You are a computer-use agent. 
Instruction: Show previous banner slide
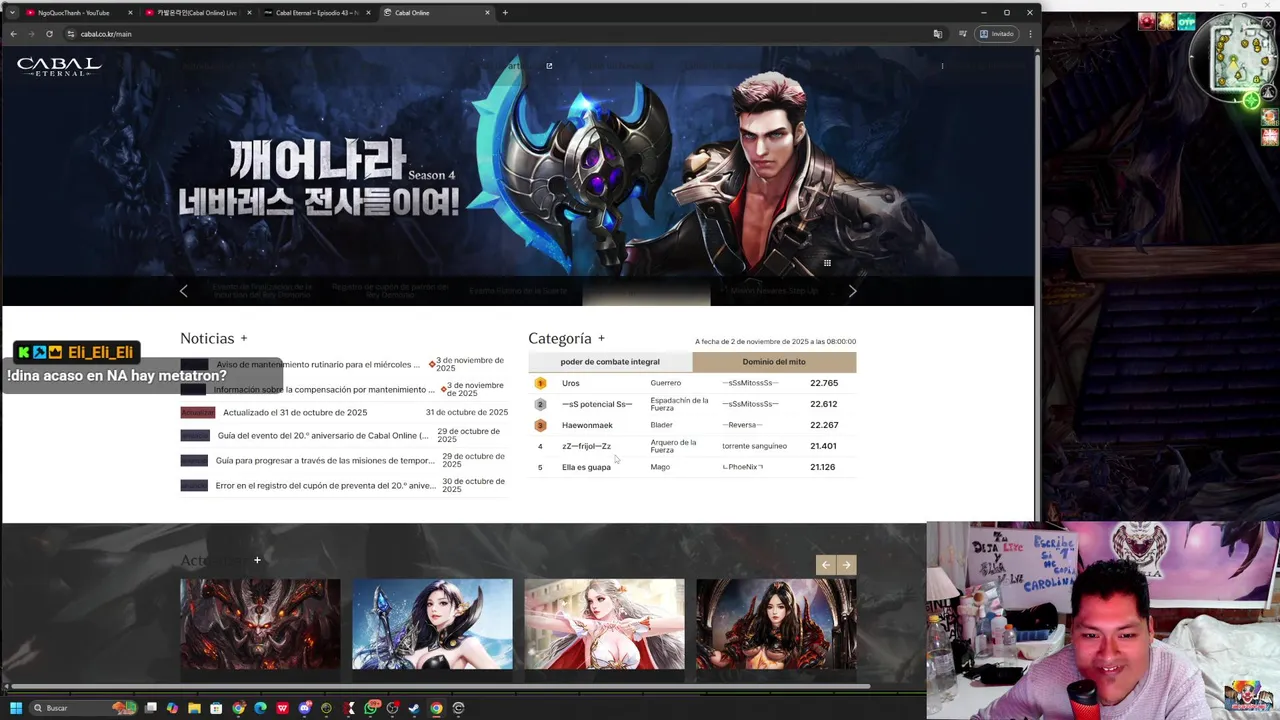pos(183,291)
